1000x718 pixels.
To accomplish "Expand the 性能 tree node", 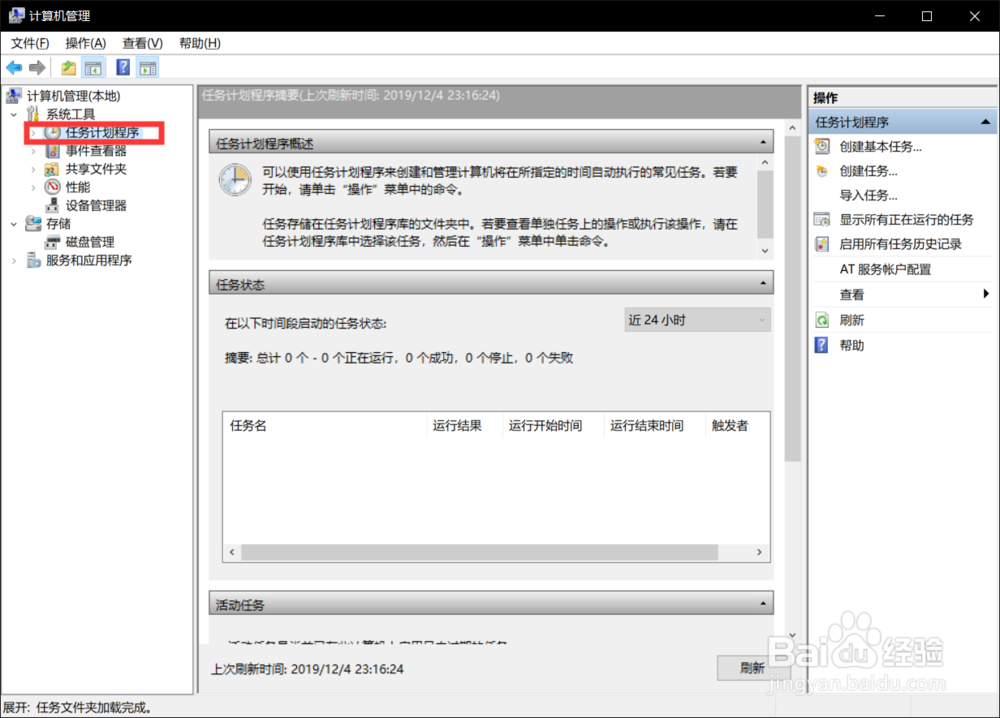I will point(33,187).
